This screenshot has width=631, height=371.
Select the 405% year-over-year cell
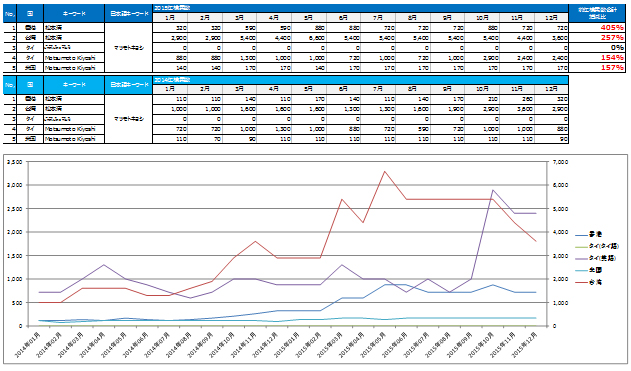(597, 28)
